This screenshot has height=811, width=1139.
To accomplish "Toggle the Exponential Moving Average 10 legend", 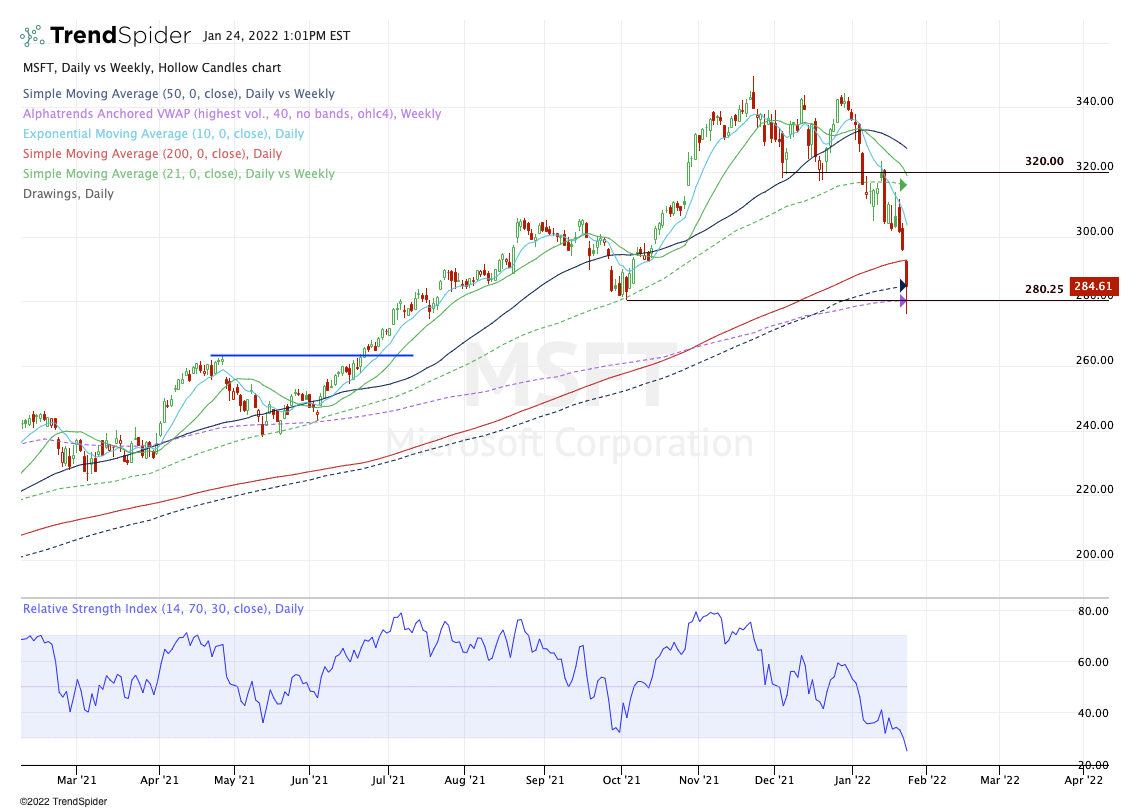I will point(163,134).
